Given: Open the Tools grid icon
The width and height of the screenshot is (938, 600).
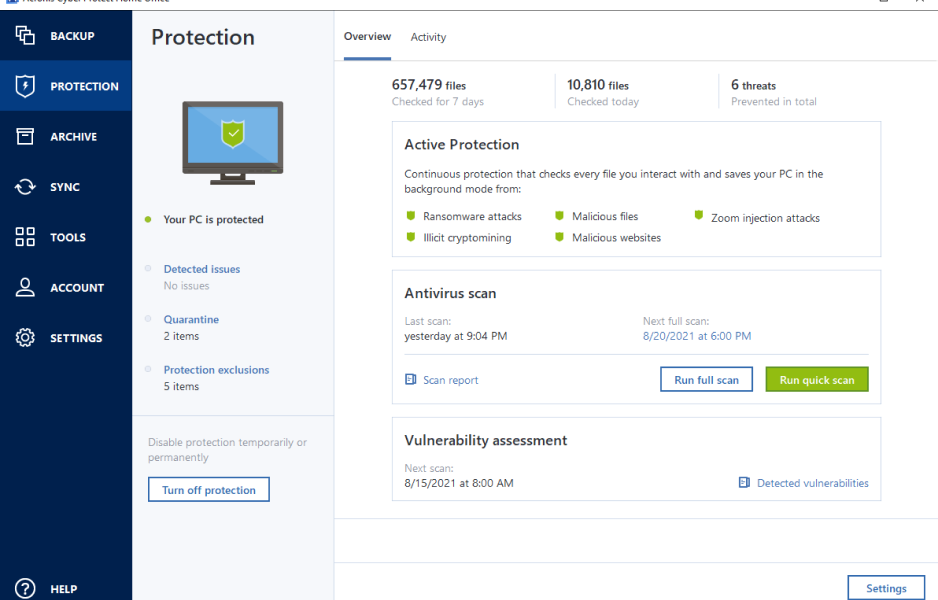Looking at the screenshot, I should coord(25,237).
